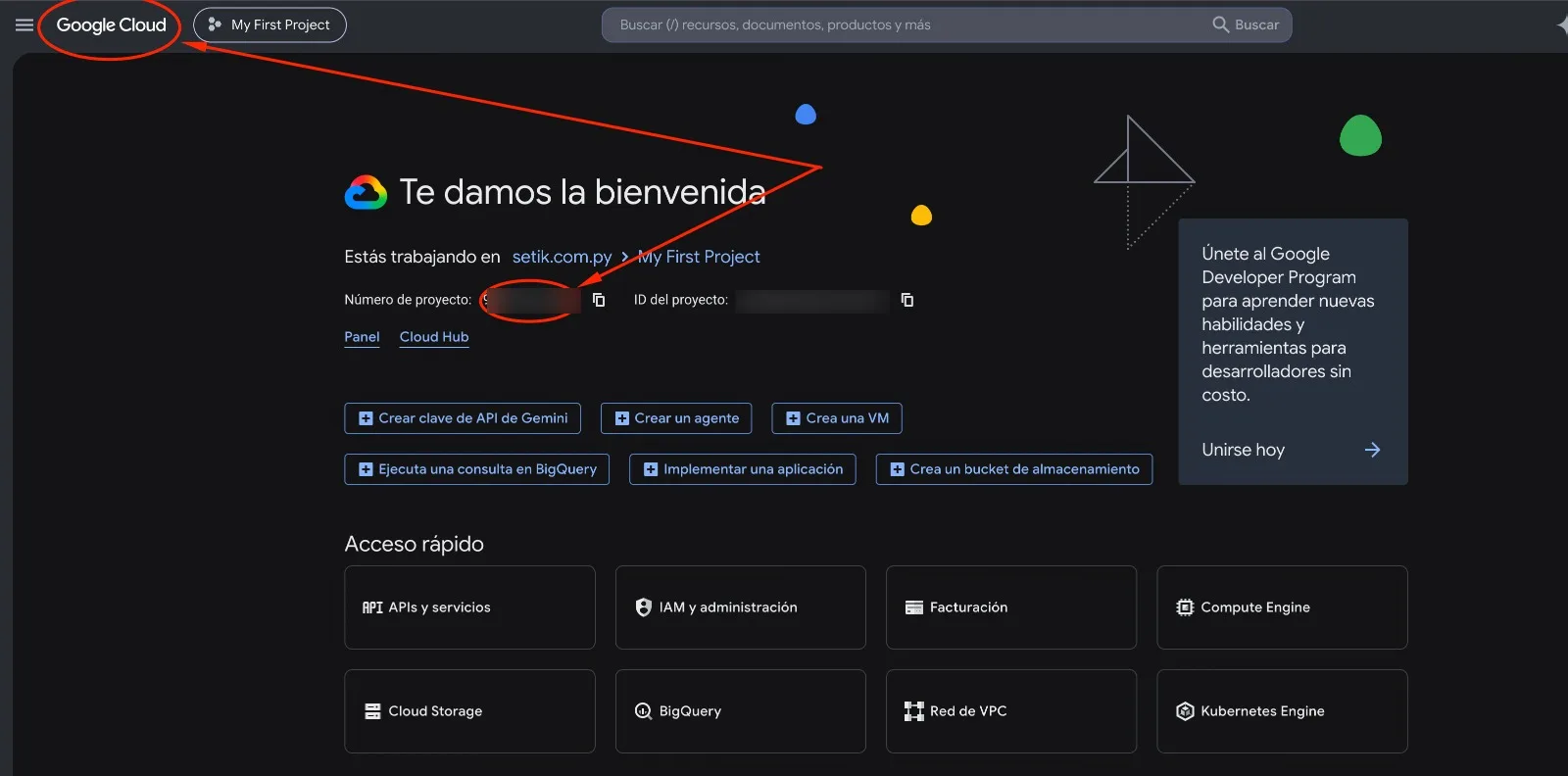Click Unirse hoy link
This screenshot has width=1568, height=776.
pos(1243,450)
